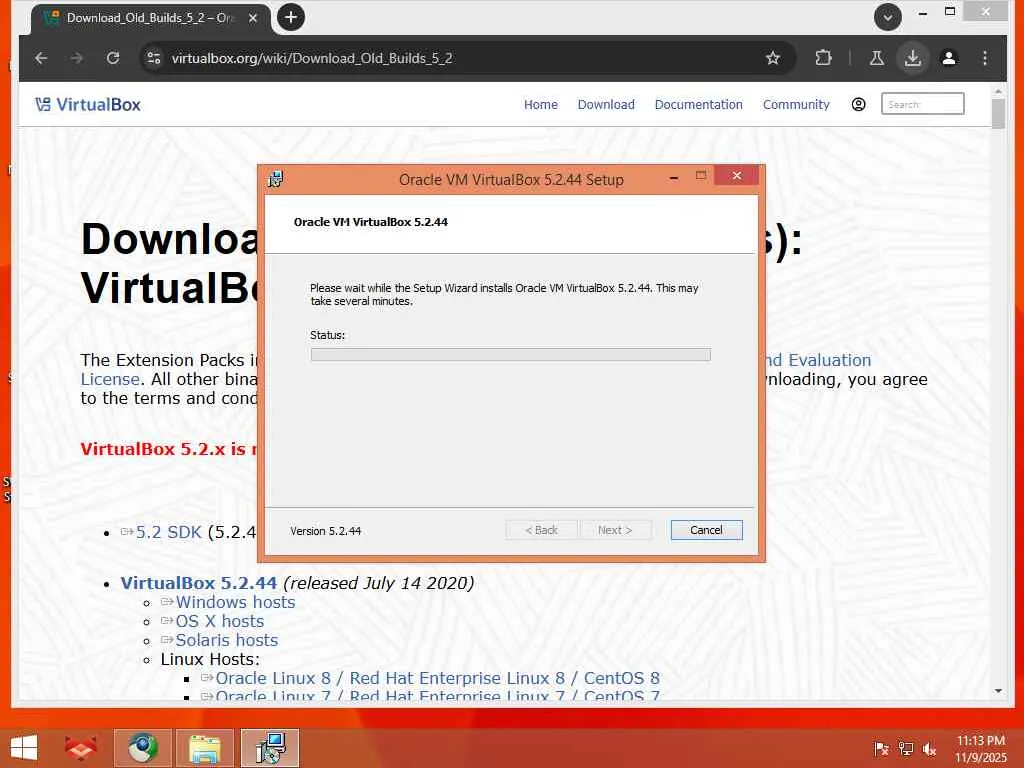Screen dimensions: 1024x768
Task: Select the Download_Old_Builds_5_2 browser tab
Action: pos(150,18)
